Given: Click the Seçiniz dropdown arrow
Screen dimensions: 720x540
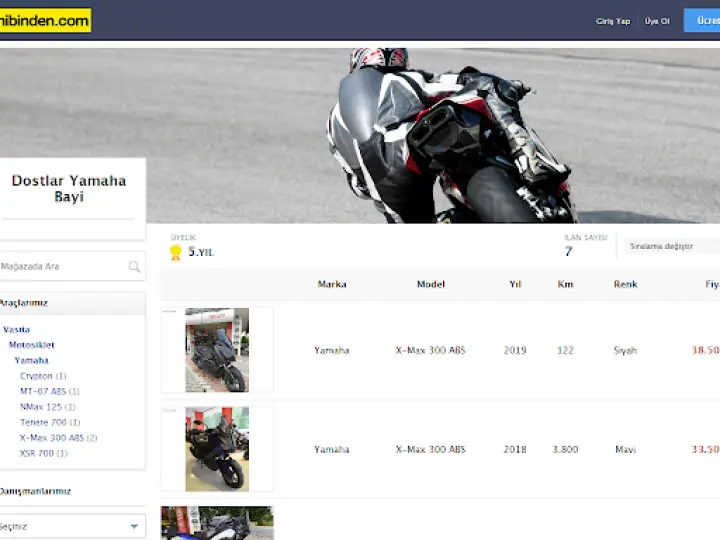Looking at the screenshot, I should click(134, 526).
